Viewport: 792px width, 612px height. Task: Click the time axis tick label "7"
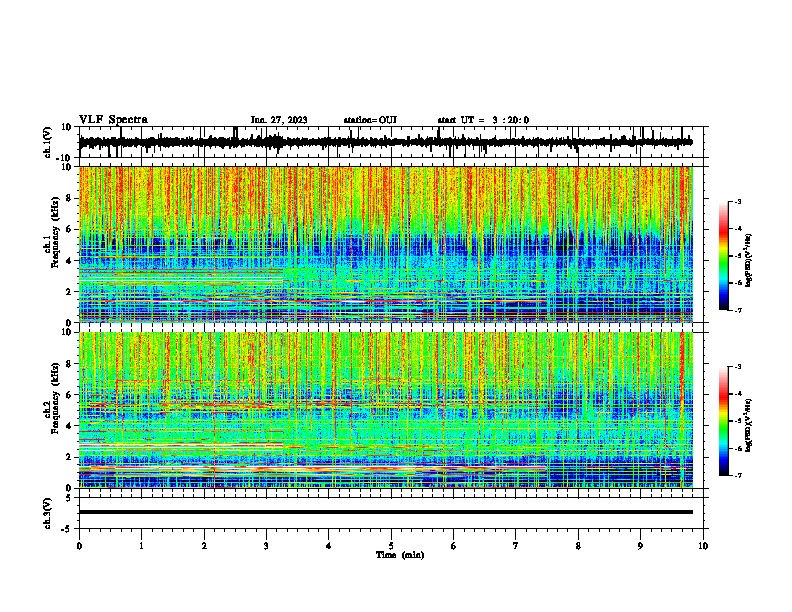[516, 546]
